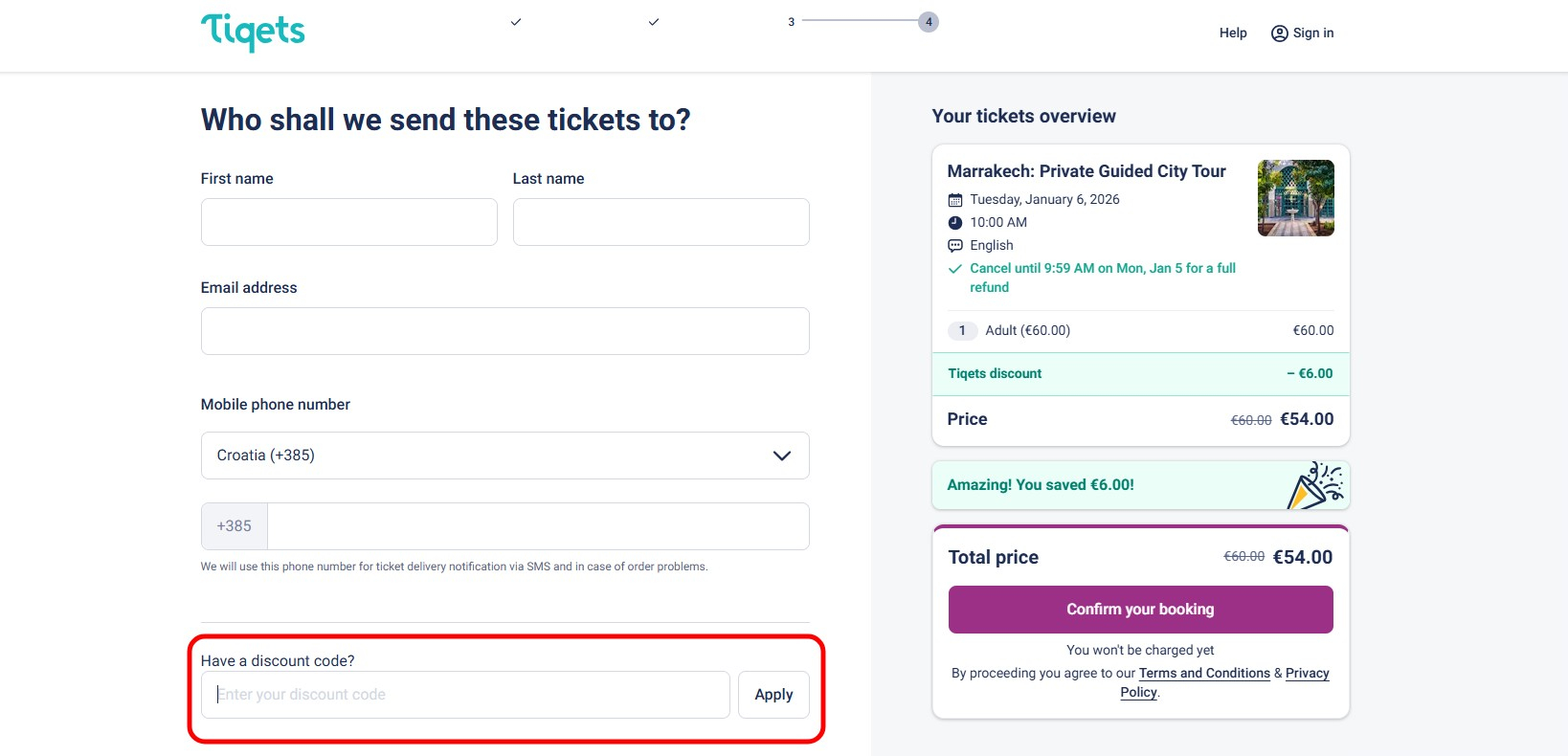Apply the entered discount code
The image size is (1568, 756).
[773, 694]
